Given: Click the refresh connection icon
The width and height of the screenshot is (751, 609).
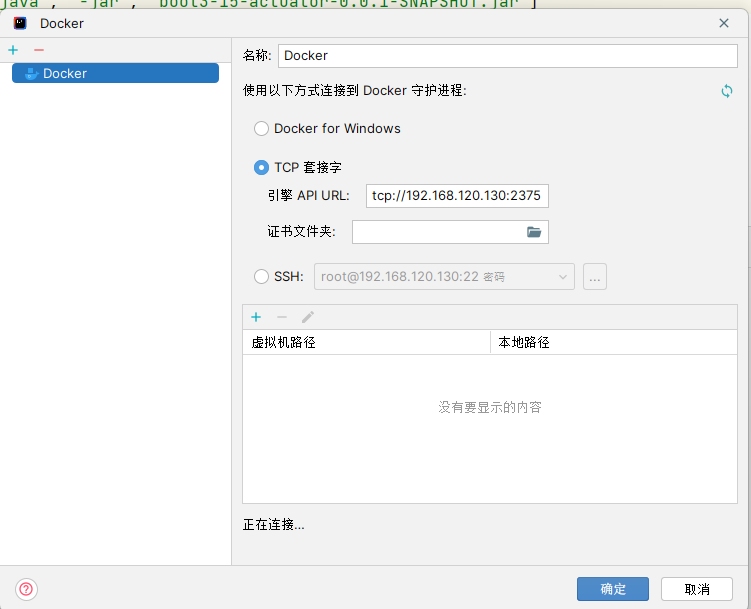Looking at the screenshot, I should tap(727, 91).
